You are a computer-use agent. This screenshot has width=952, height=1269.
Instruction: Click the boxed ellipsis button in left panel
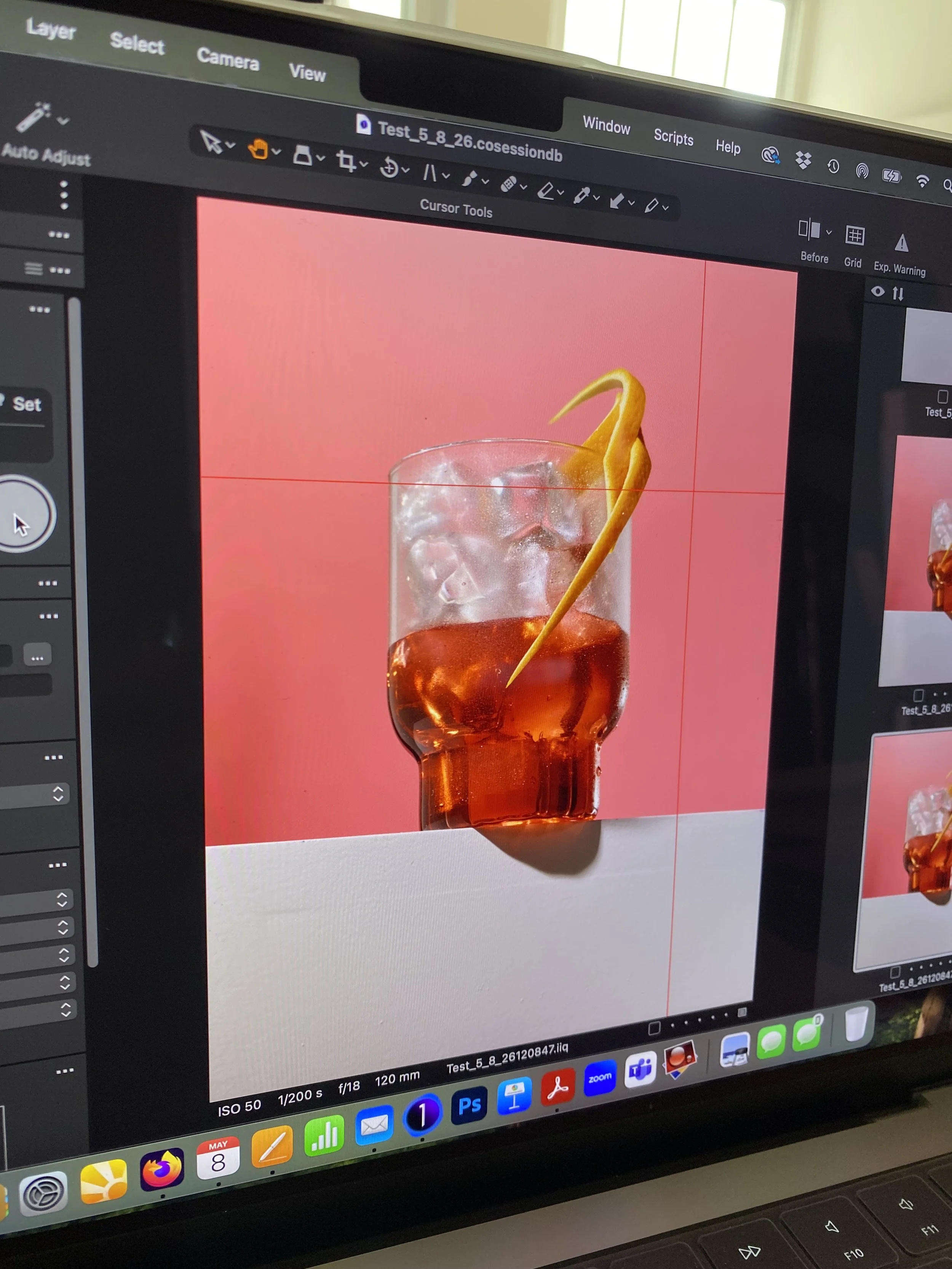pos(37,654)
